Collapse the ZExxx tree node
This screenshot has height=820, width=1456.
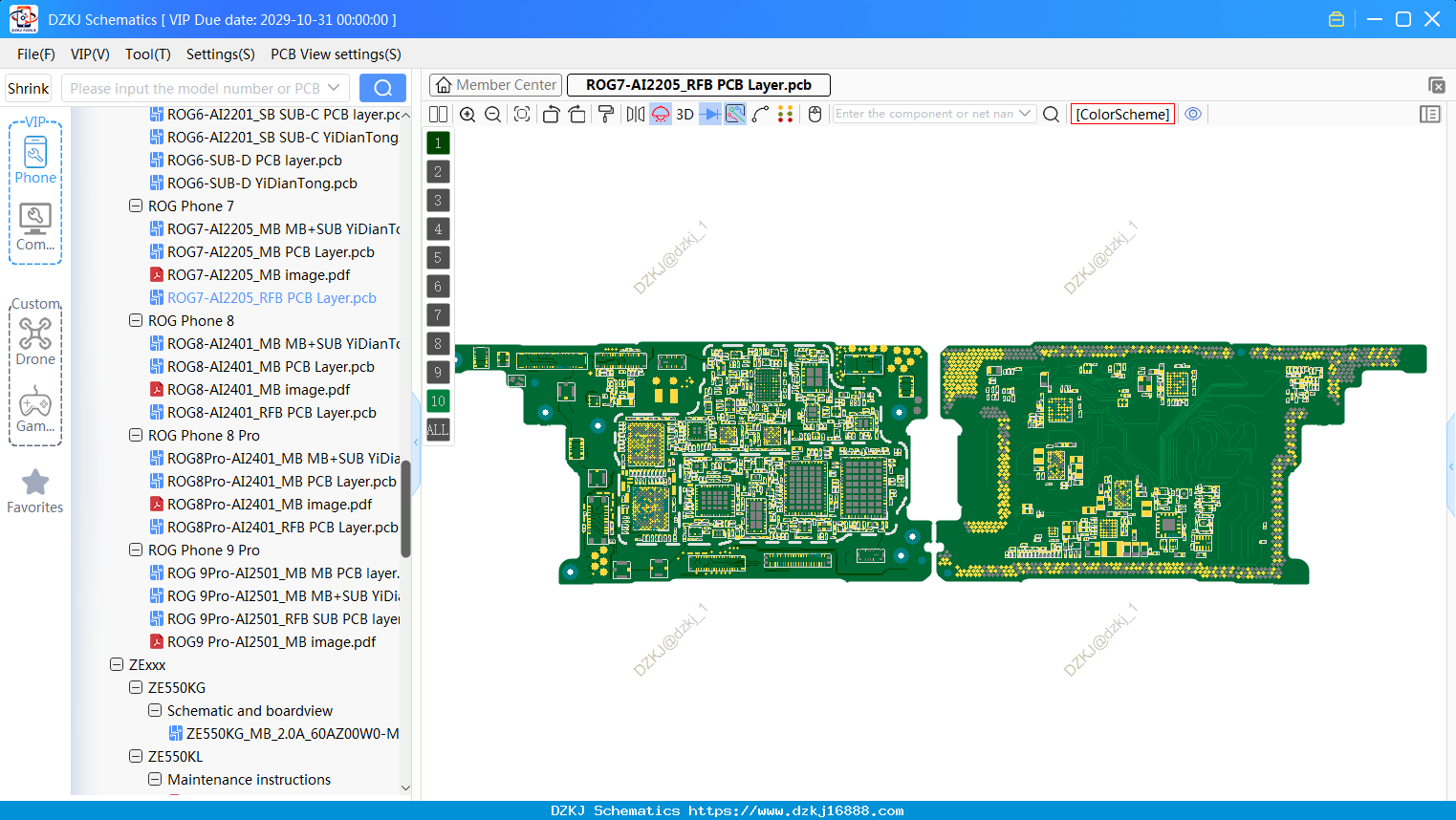pyautogui.click(x=117, y=664)
